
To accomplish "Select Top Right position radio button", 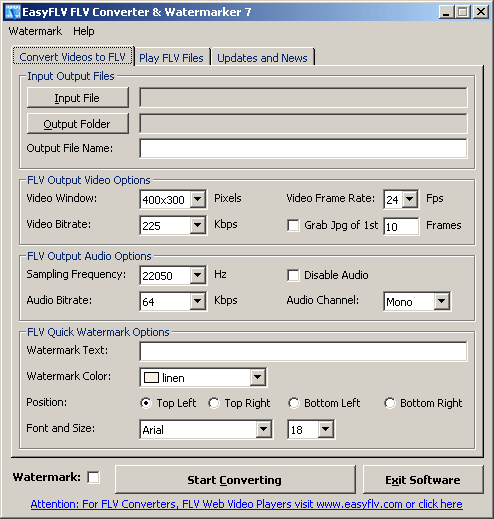I will [x=214, y=403].
